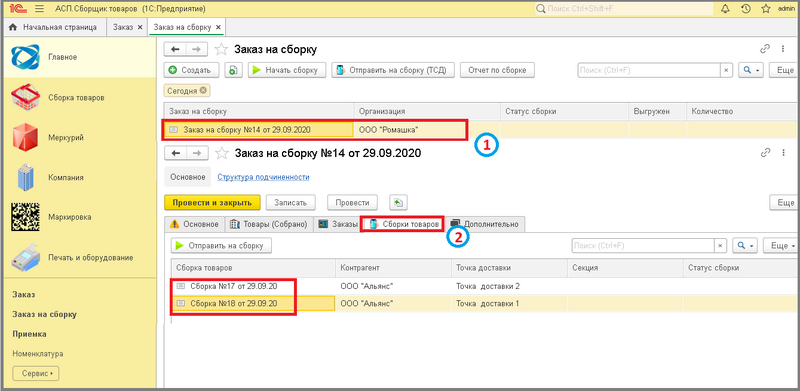Image resolution: width=800 pixels, height=391 pixels.
Task: Click the Провести и закрыть button
Action: coord(212,203)
